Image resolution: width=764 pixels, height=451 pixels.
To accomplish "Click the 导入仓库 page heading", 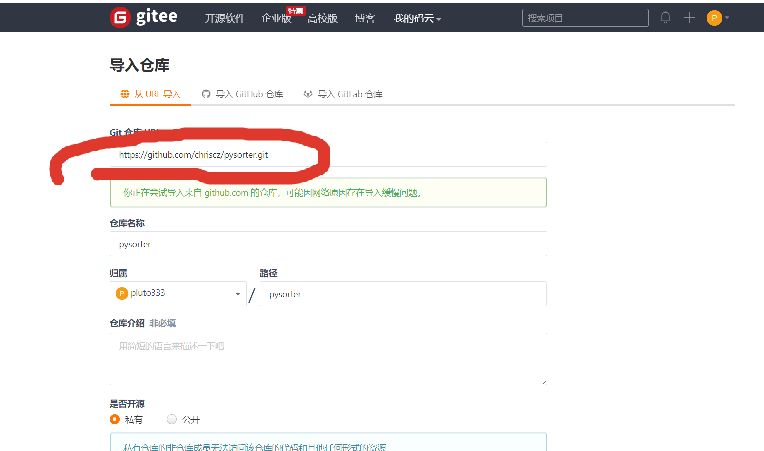I will pyautogui.click(x=139, y=65).
